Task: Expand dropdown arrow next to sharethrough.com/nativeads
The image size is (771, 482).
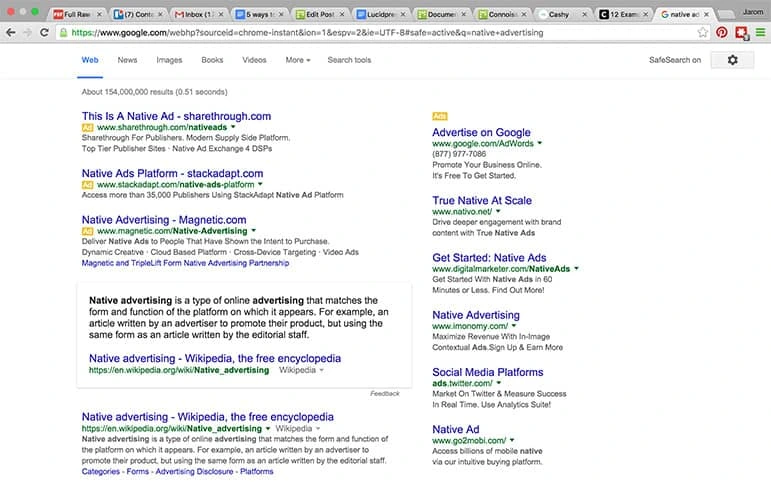Action: pyautogui.click(x=233, y=127)
